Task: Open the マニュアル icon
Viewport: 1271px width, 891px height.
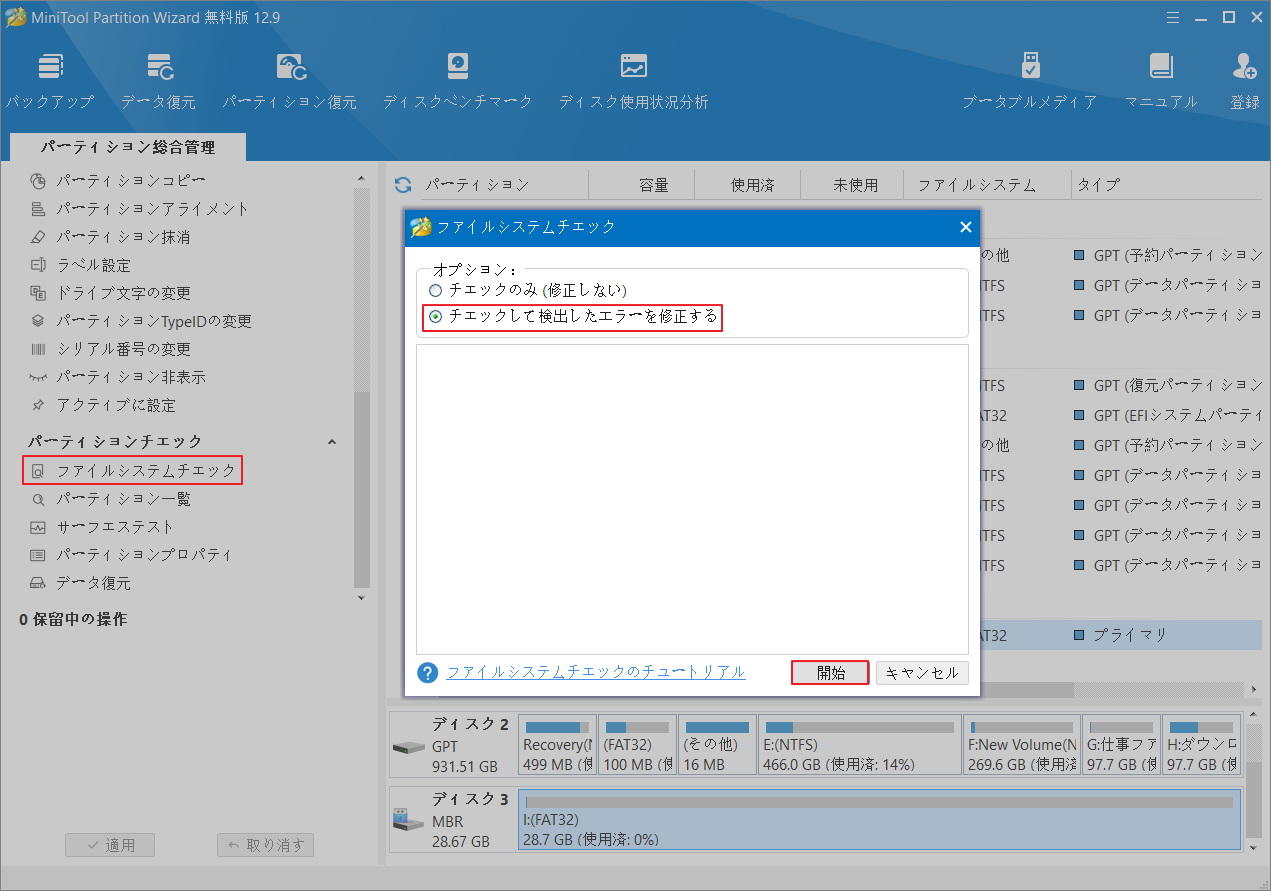Action: pyautogui.click(x=1160, y=66)
